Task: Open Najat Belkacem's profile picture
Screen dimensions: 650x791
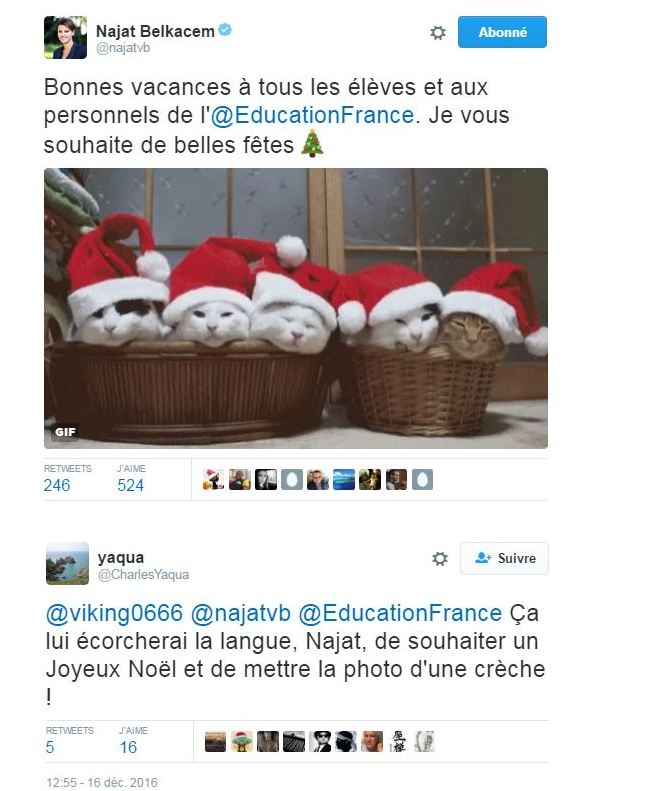Action: [x=65, y=37]
